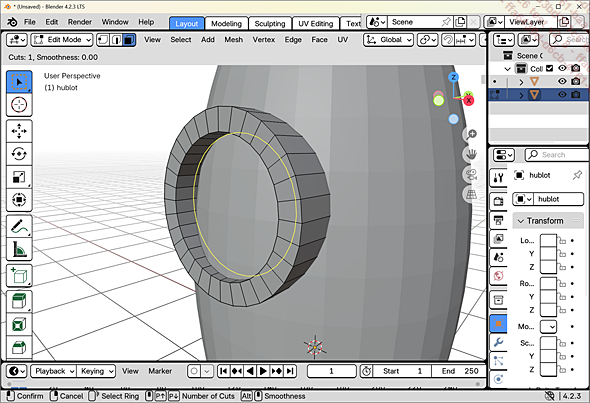
Task: Open the Tool properties tab
Action: [498, 178]
